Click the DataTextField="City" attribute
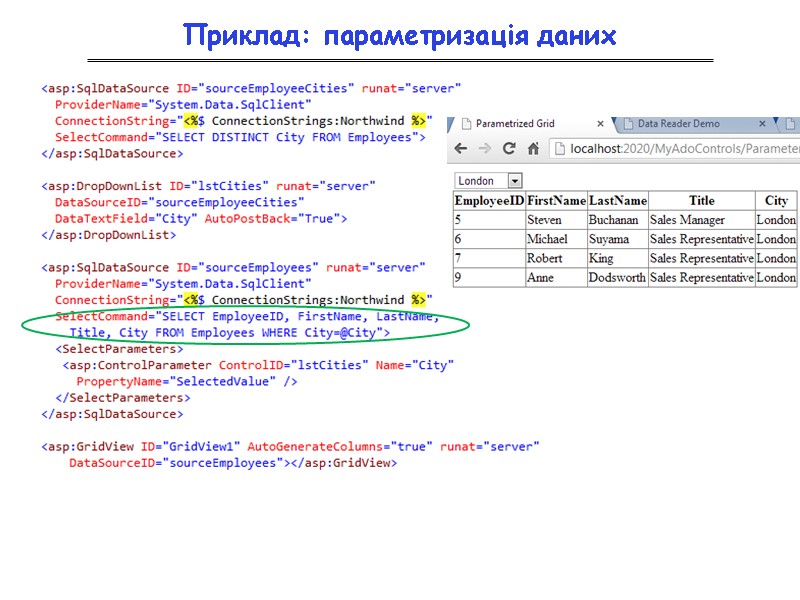Screen dimensions: 800x600 tap(126, 219)
